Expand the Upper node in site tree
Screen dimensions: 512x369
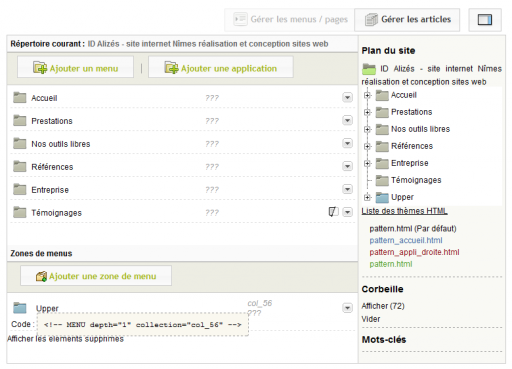pyautogui.click(x=367, y=197)
